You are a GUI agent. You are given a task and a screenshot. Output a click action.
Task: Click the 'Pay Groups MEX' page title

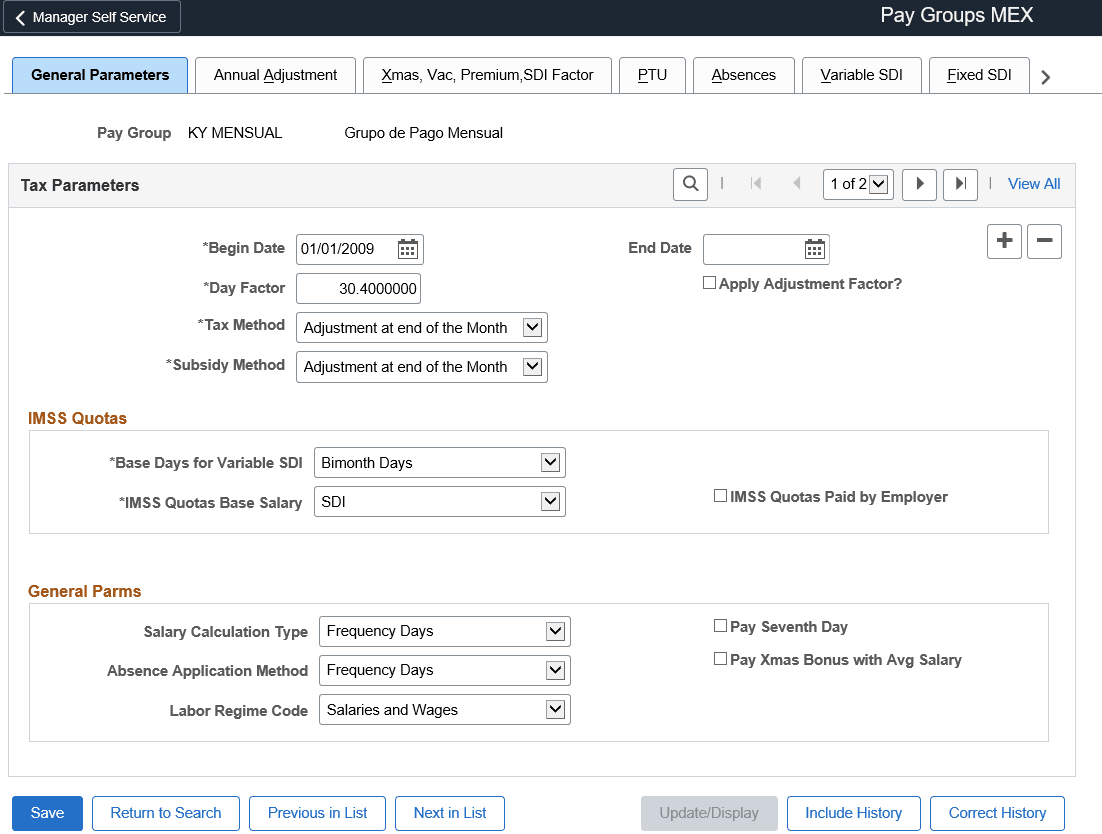957,15
